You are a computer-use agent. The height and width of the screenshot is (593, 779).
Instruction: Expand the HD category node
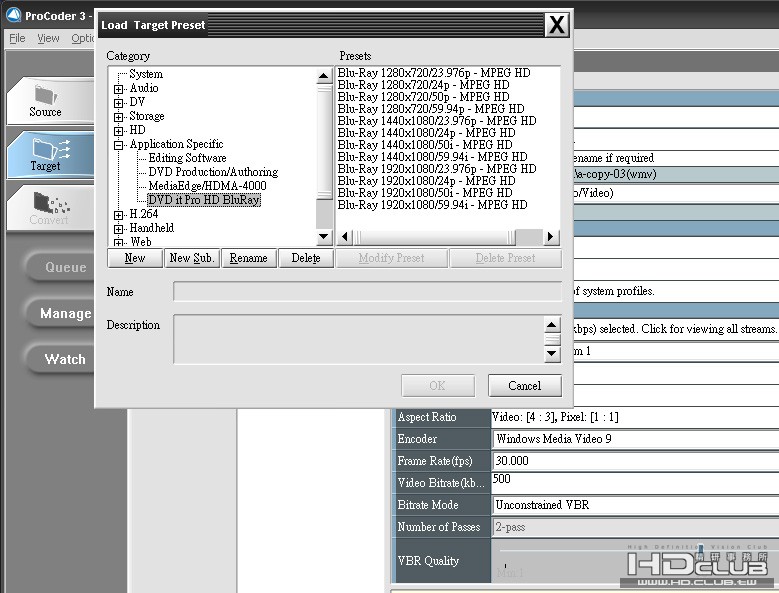[118, 131]
